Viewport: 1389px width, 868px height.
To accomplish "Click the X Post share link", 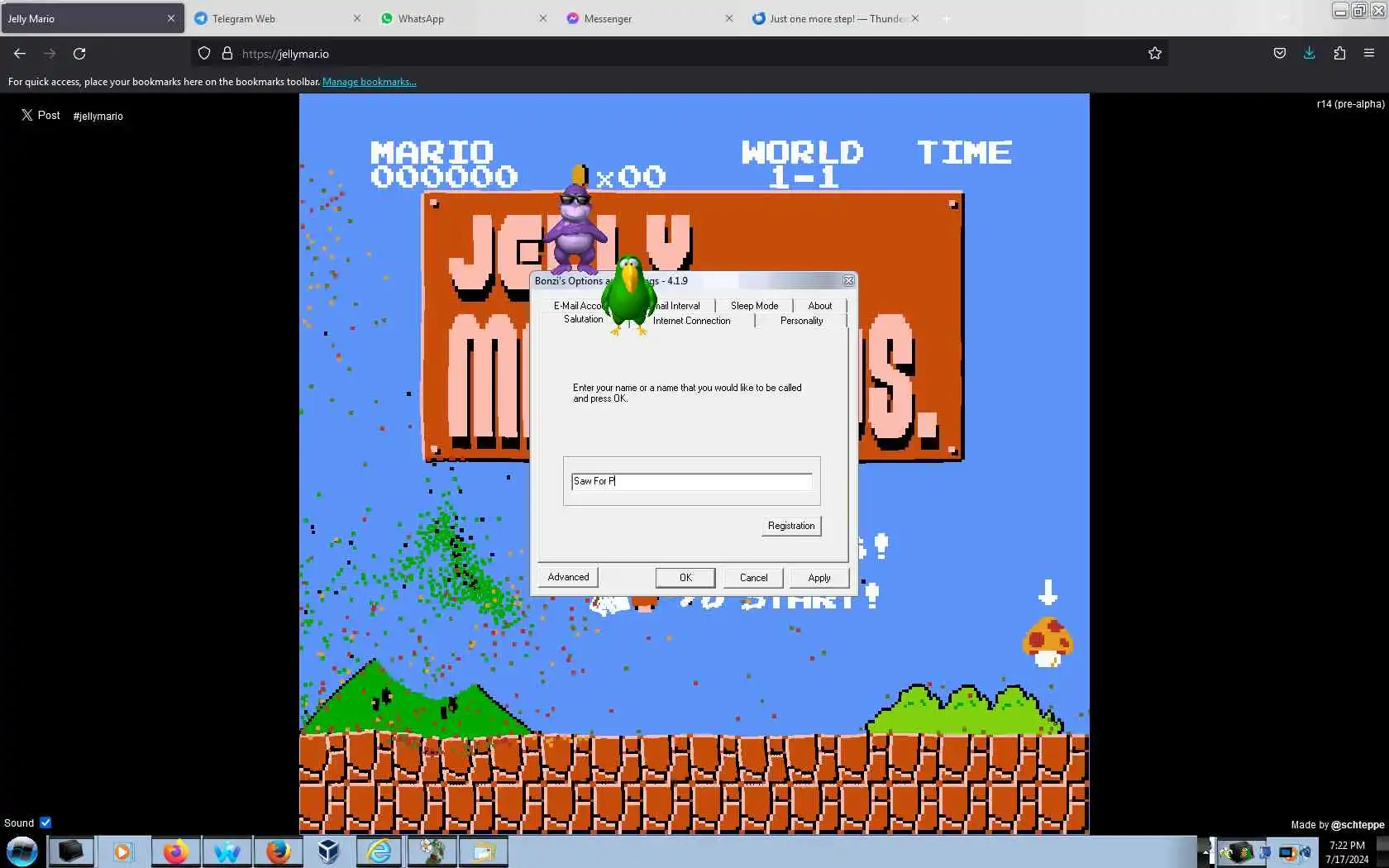I will 41,116.
